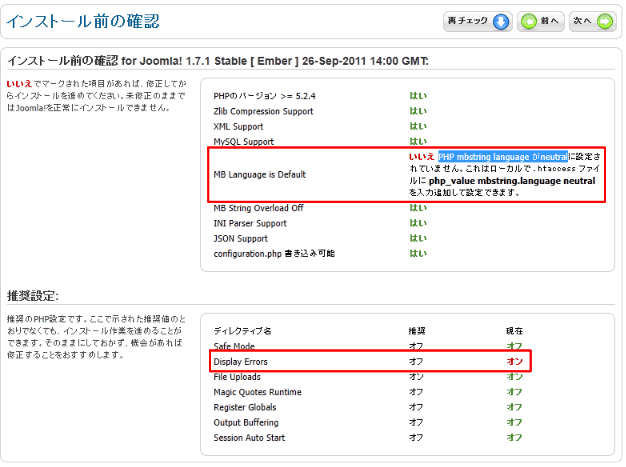Click the 'Register Globals' directive
This screenshot has width=626, height=467.
tap(245, 407)
